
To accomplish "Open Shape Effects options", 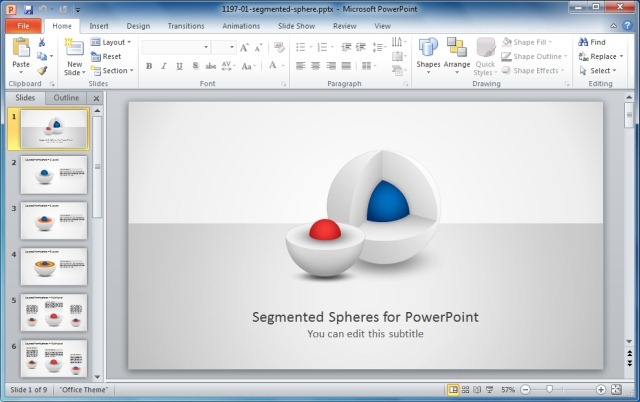I will pos(533,71).
